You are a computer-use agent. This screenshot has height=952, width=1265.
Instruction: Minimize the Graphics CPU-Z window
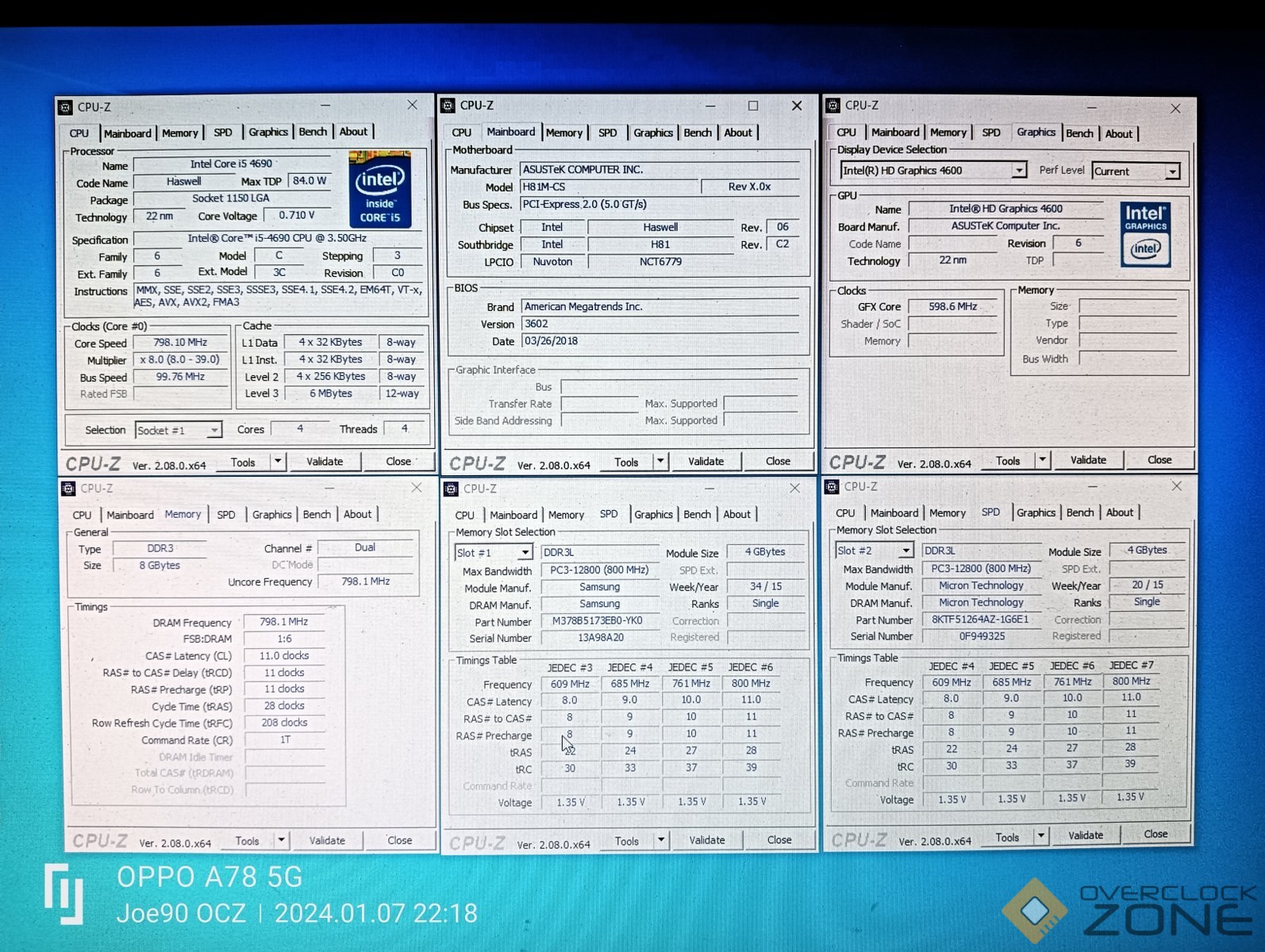[x=1092, y=106]
